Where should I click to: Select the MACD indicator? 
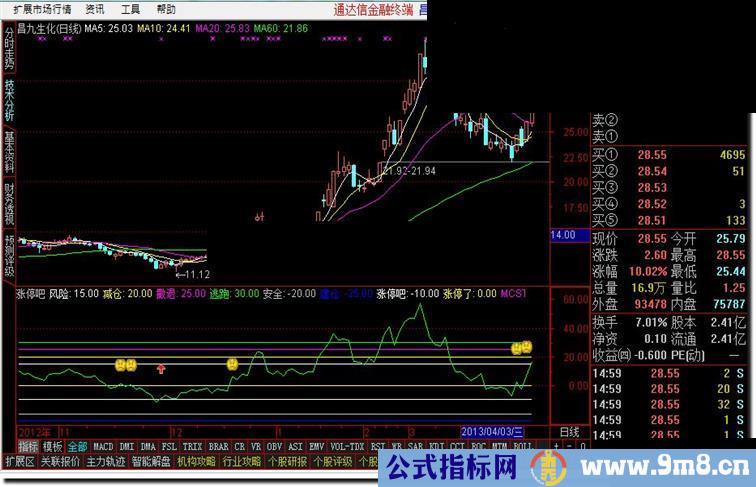point(103,446)
